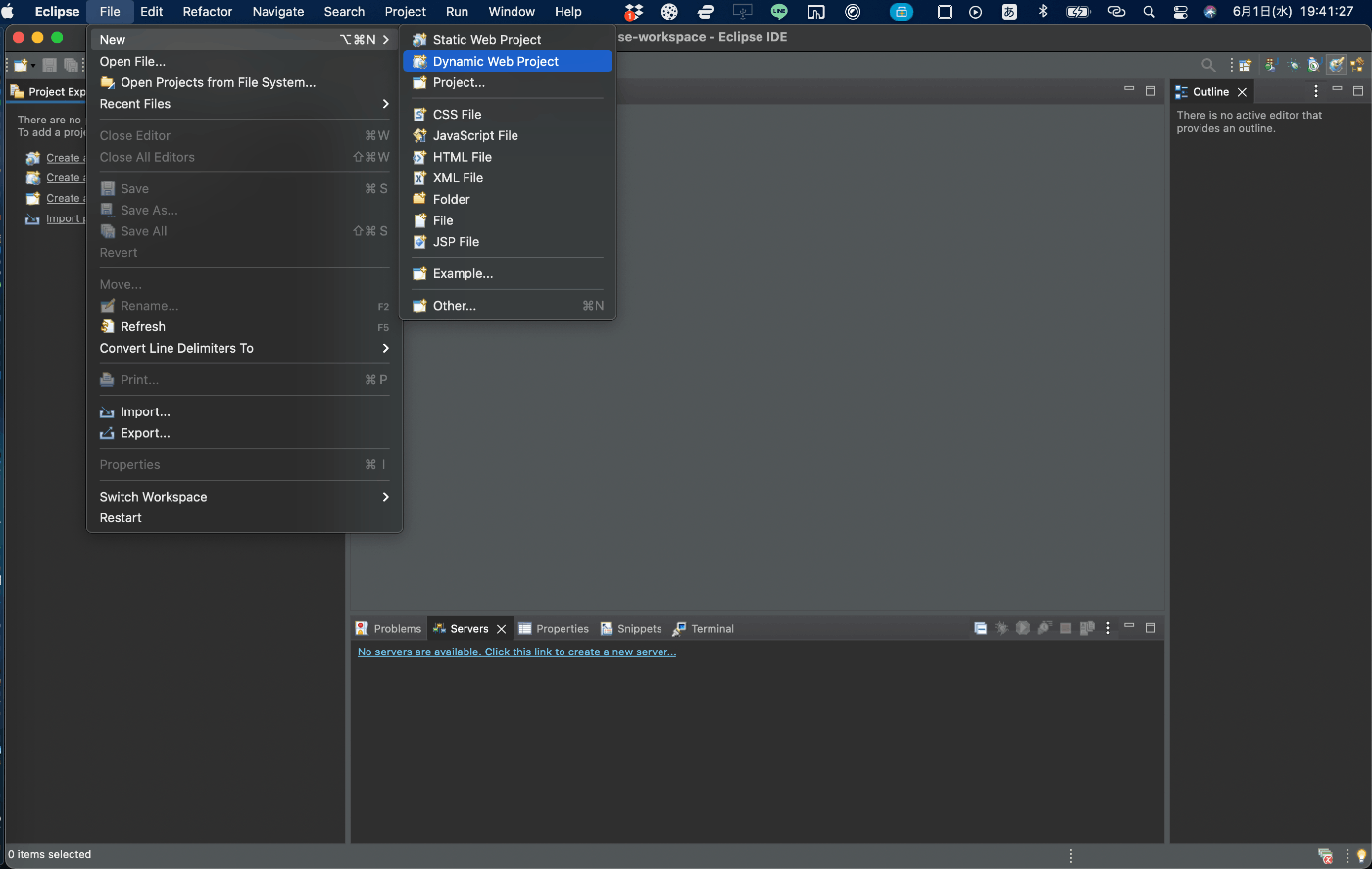The image size is (1372, 869).
Task: Click the Import projects tray icon
Action: tap(33, 218)
